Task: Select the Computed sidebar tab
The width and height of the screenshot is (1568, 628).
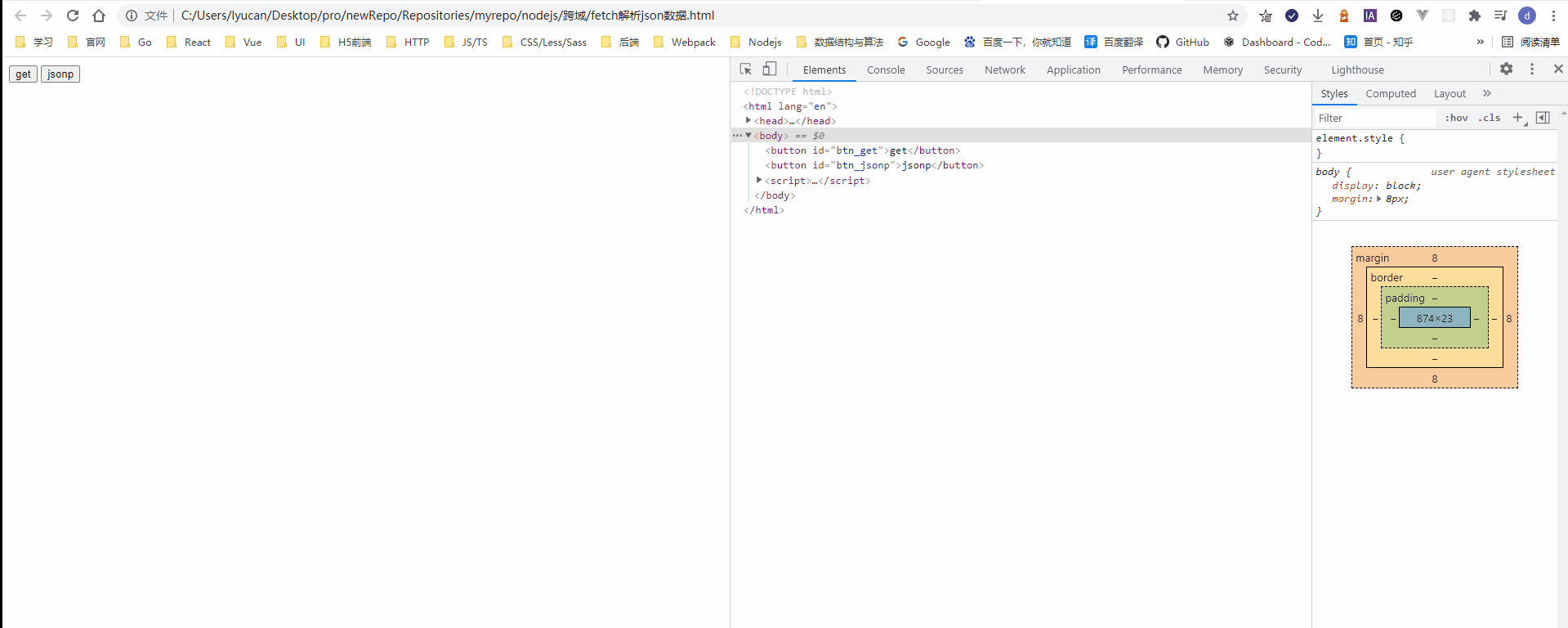Action: 1391,94
